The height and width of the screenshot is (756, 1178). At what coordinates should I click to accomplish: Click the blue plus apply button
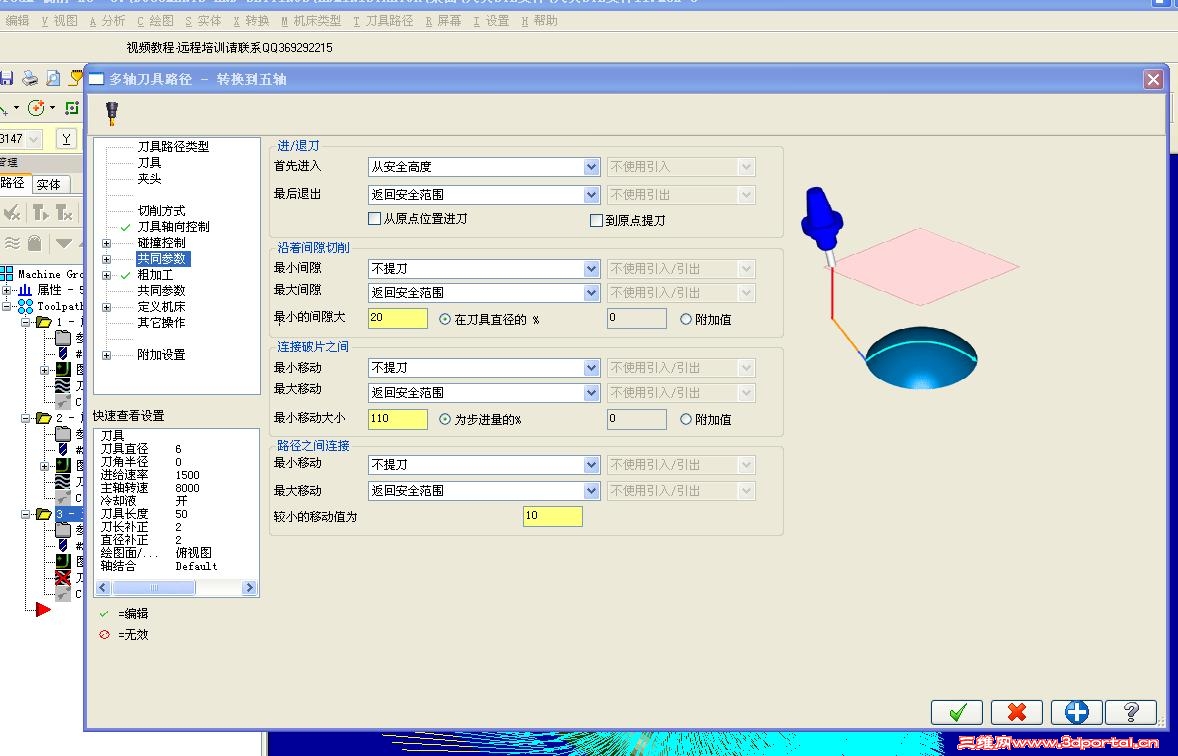coord(1077,712)
